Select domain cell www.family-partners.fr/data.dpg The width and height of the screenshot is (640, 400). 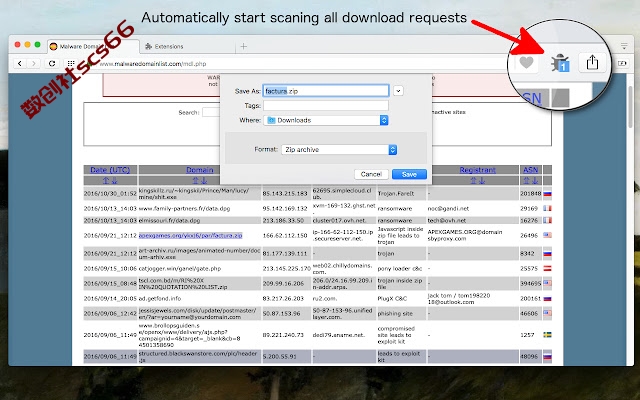click(x=184, y=209)
